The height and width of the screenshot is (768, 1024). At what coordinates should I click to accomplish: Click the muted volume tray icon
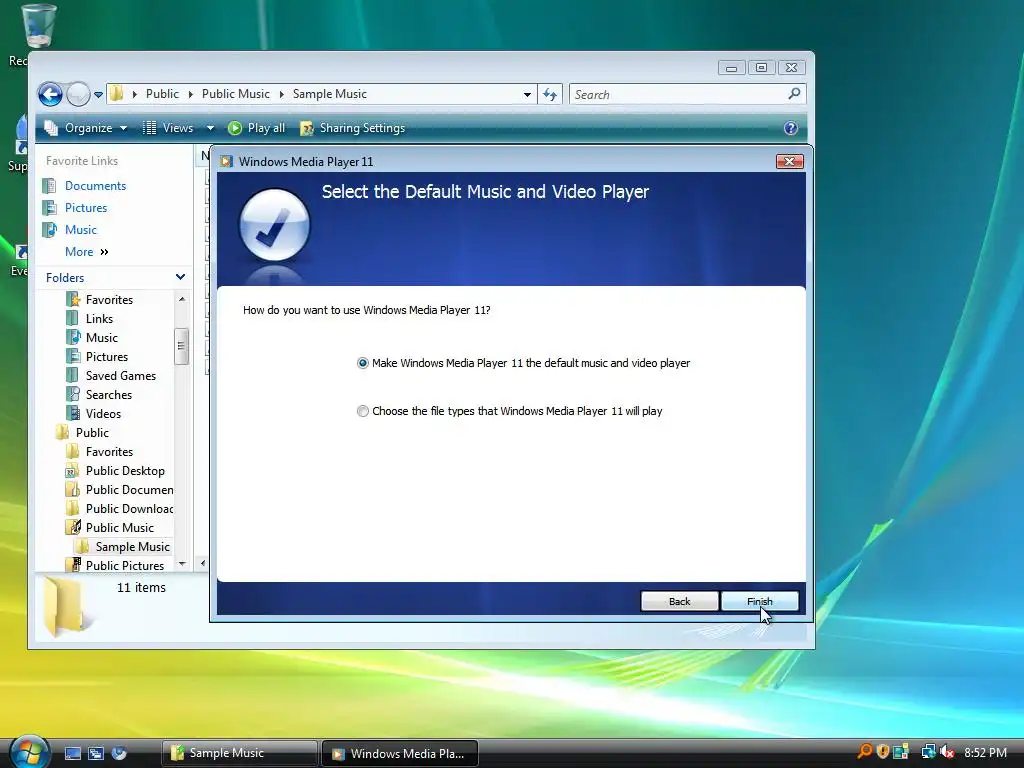[948, 752]
